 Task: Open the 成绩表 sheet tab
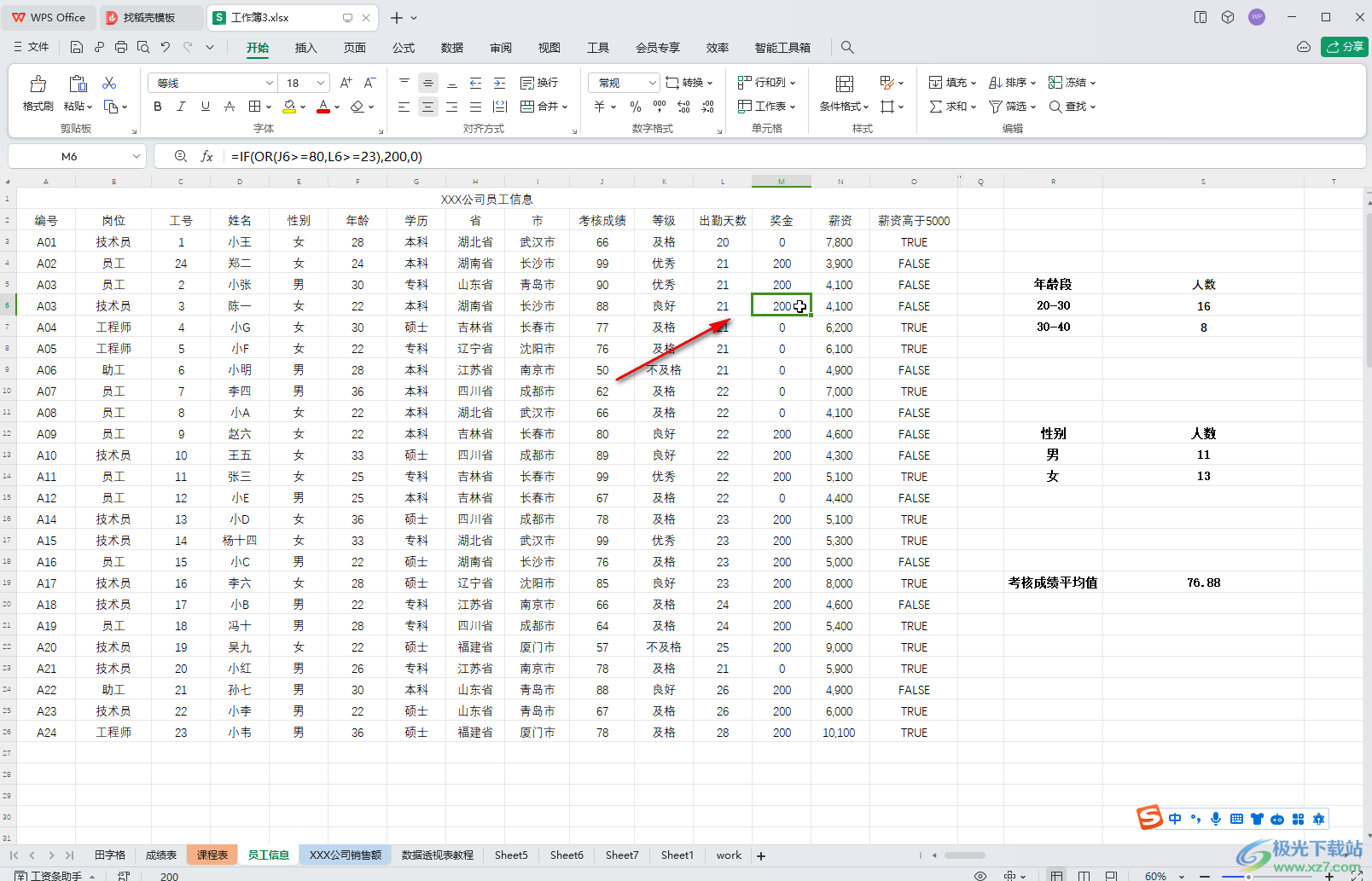(x=160, y=855)
